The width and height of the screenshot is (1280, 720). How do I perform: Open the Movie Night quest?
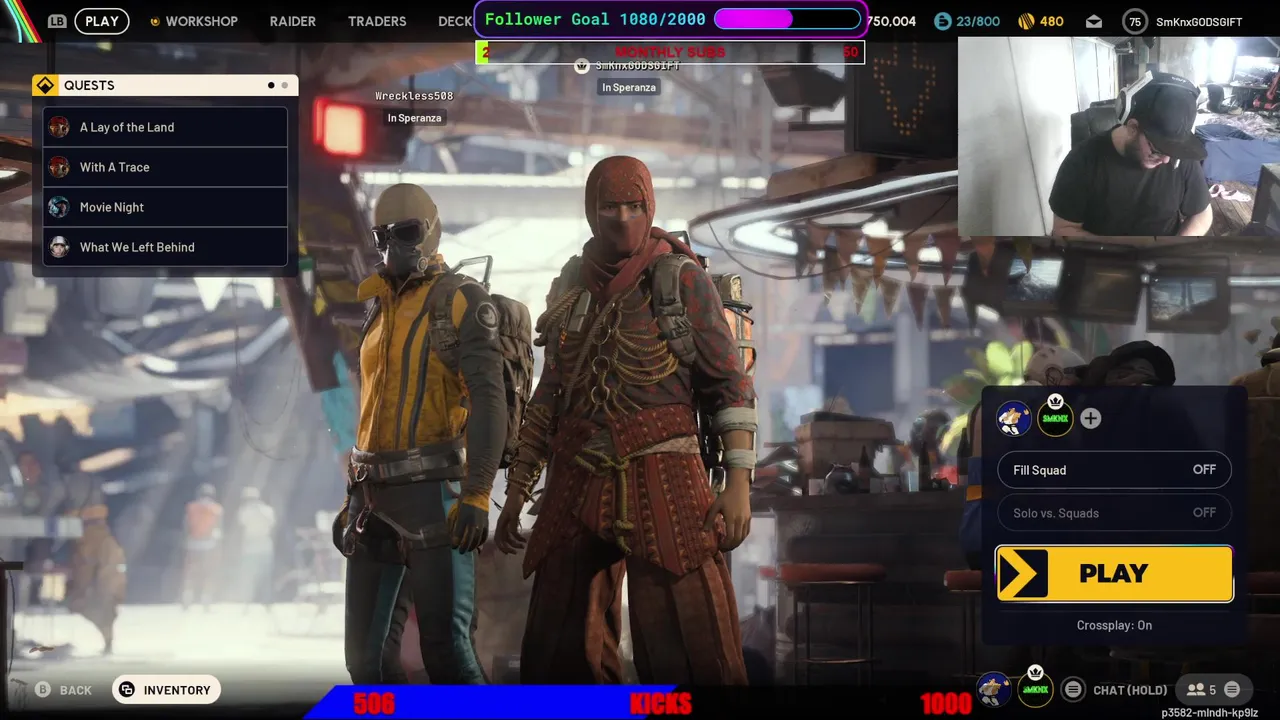[x=165, y=207]
